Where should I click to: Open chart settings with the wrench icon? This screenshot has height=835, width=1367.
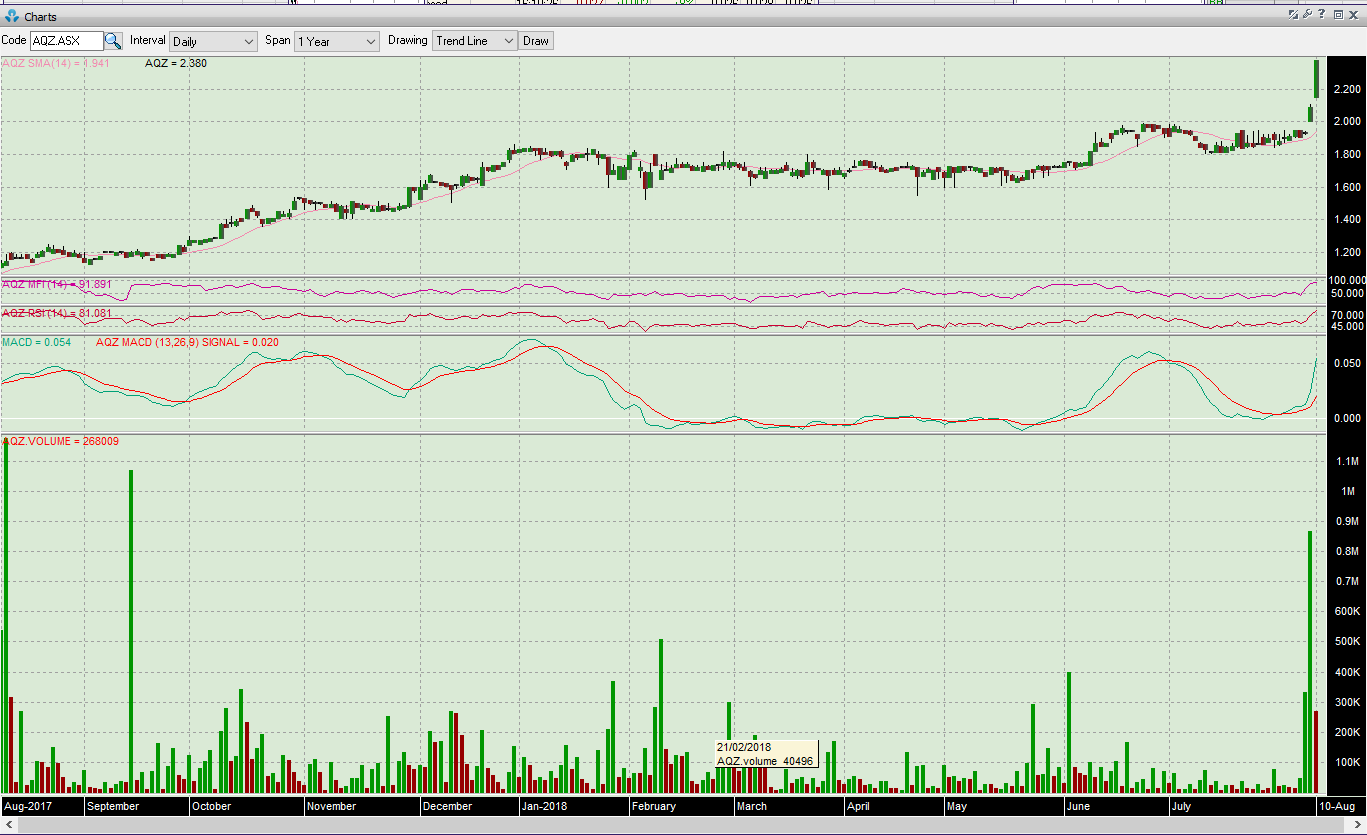pyautogui.click(x=1308, y=15)
